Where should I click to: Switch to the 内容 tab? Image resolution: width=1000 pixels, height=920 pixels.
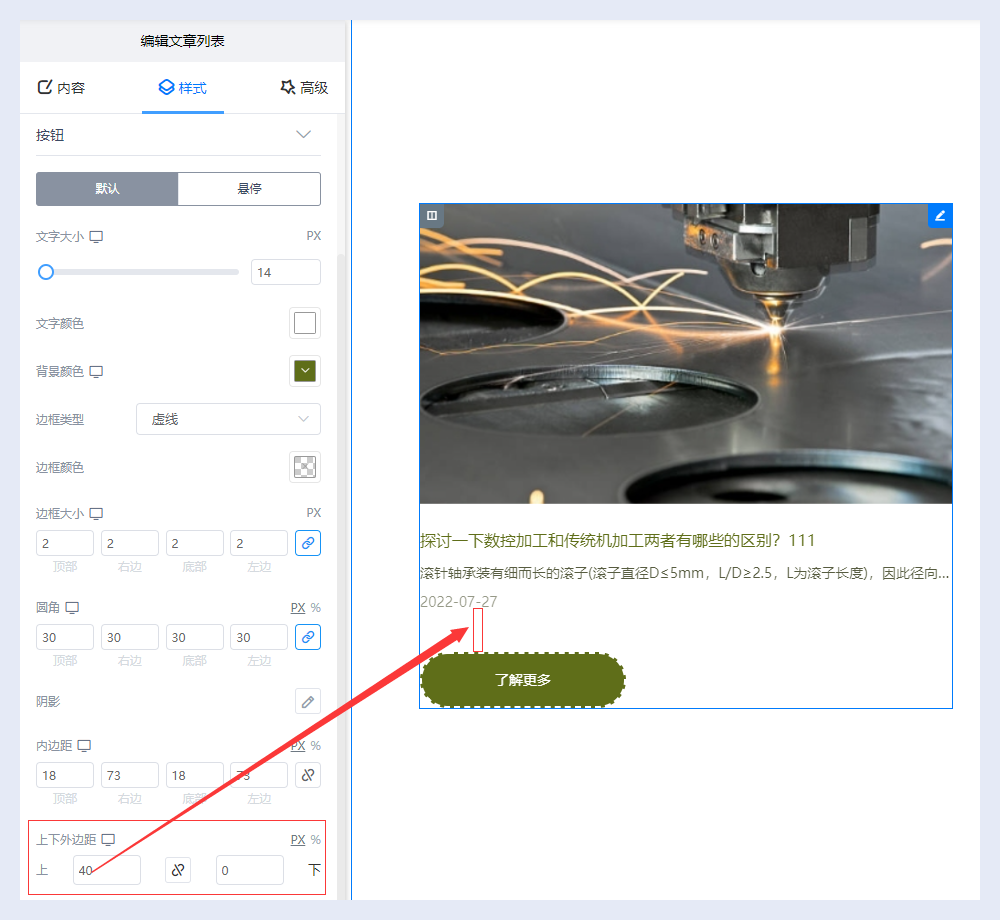pos(61,88)
